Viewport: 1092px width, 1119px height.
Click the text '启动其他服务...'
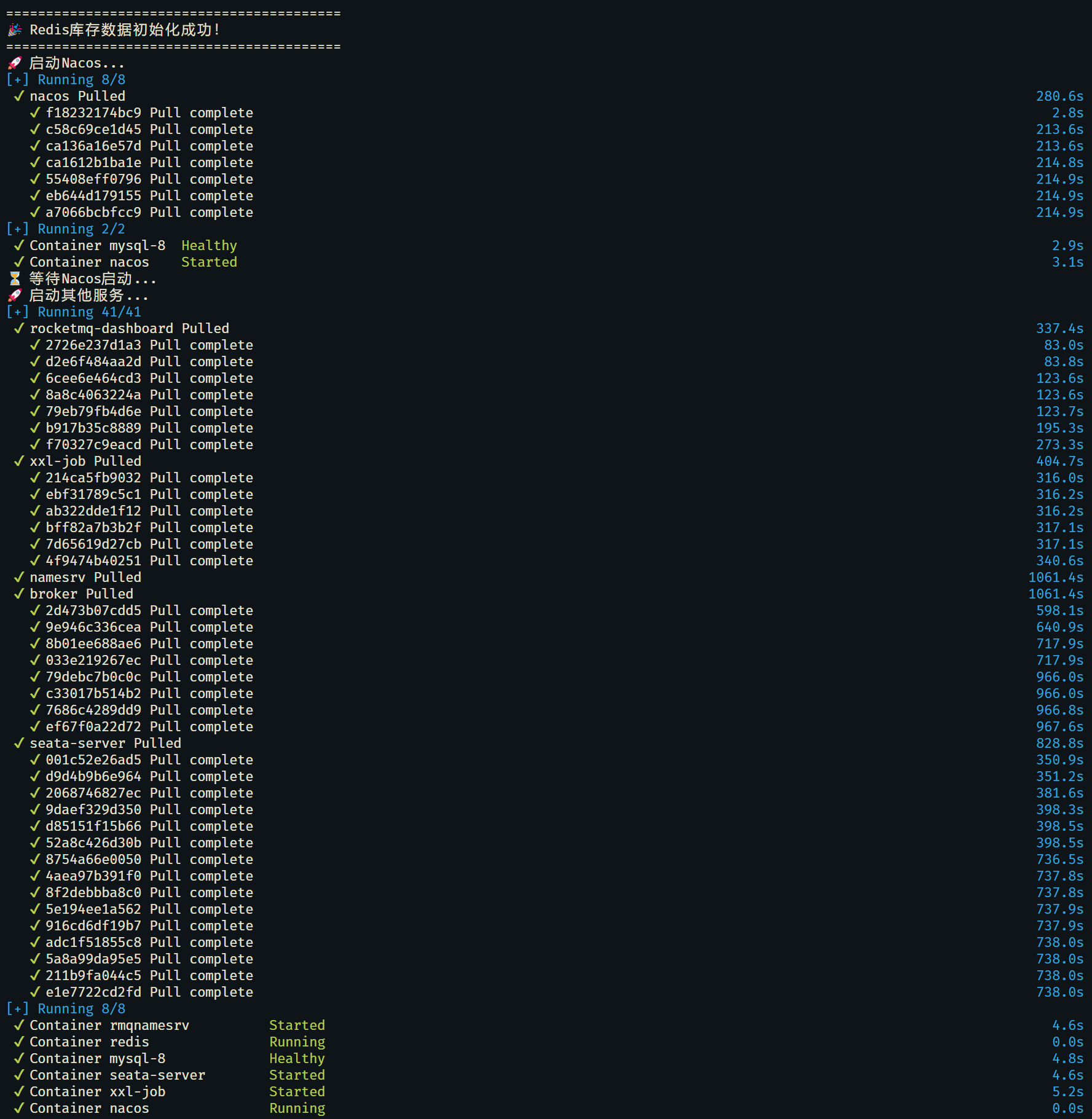pos(89,295)
